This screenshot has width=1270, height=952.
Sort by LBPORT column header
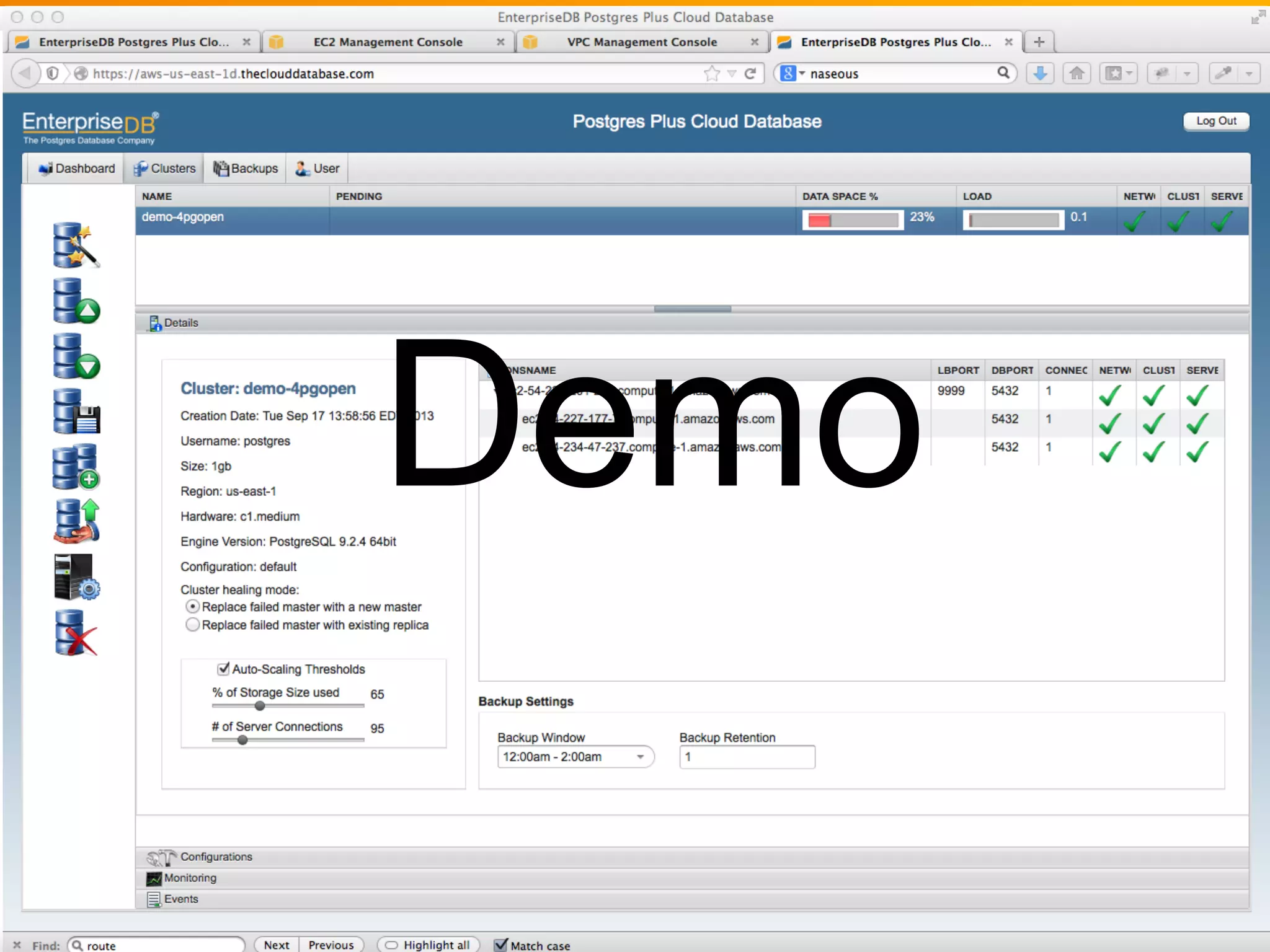coord(958,371)
